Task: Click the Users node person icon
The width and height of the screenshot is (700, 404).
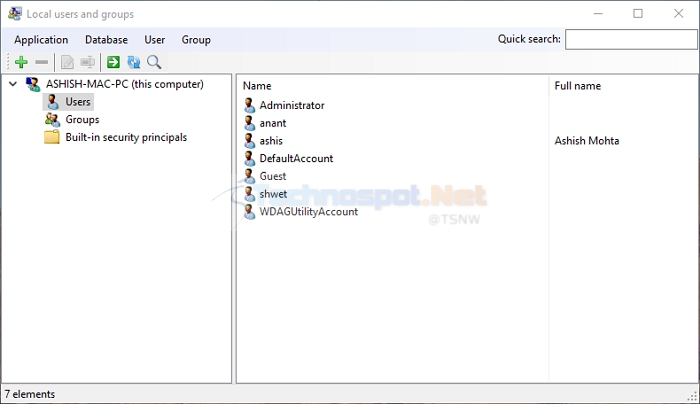Action: 53,102
